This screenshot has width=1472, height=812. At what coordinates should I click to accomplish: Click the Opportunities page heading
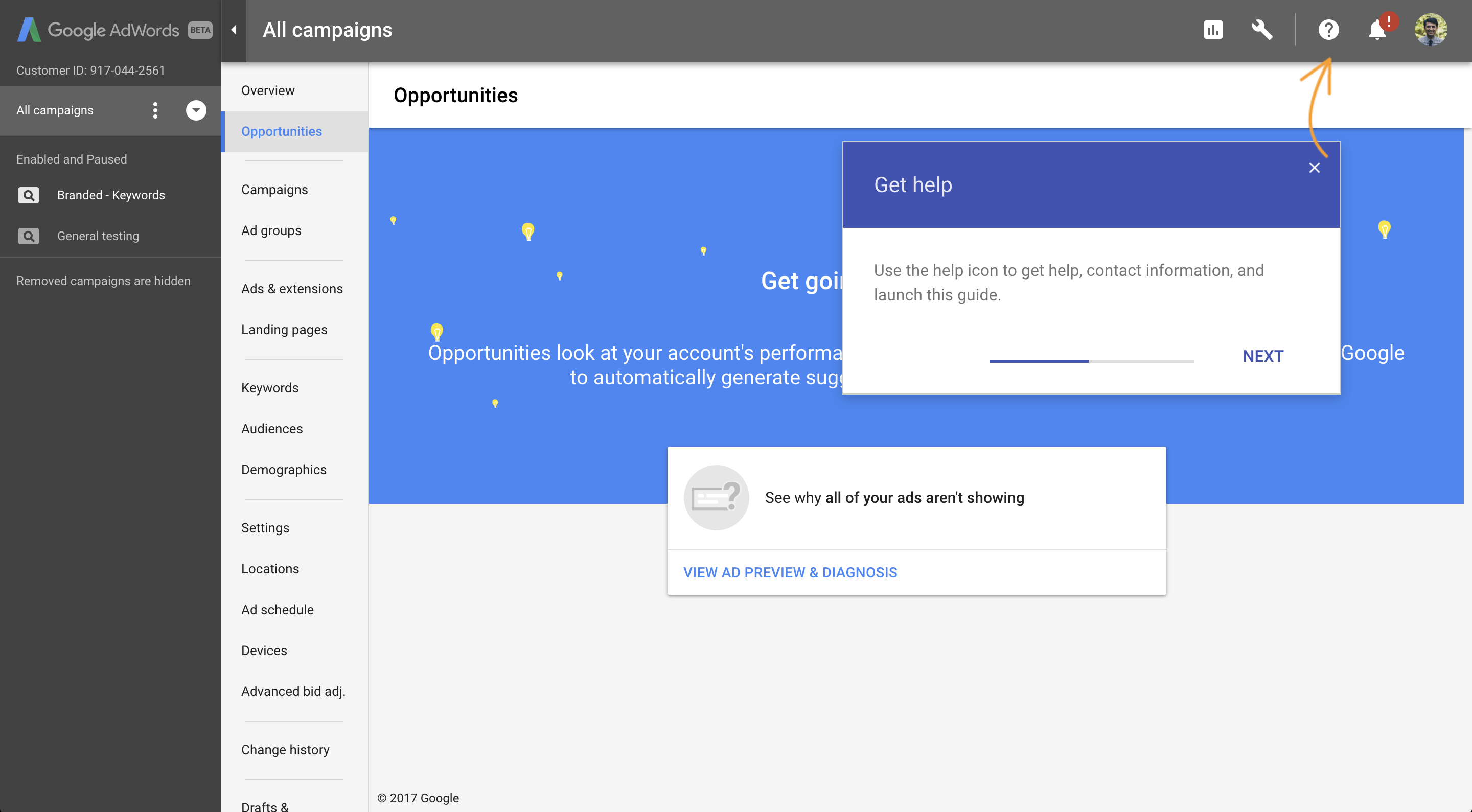455,96
